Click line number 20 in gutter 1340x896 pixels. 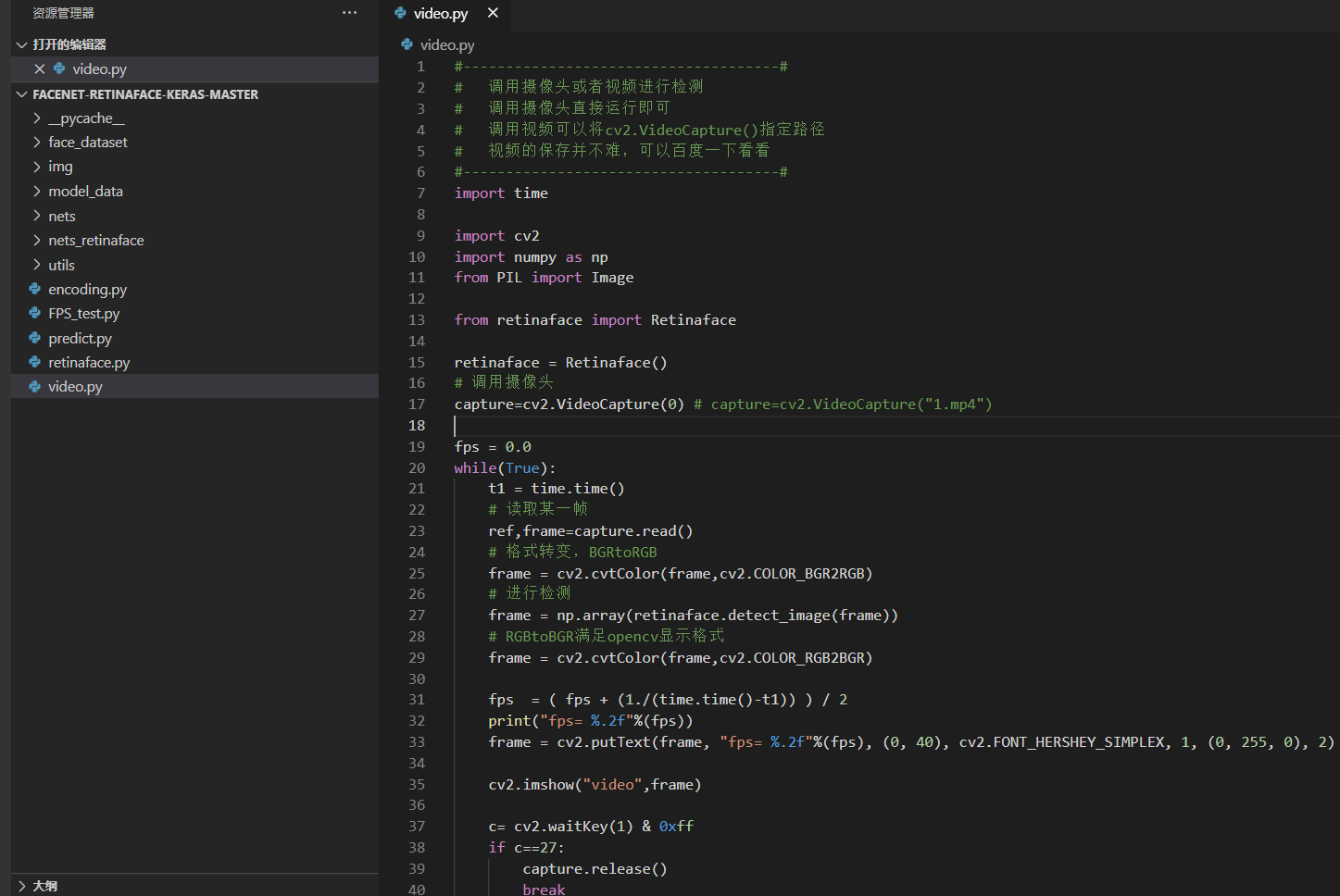point(417,468)
